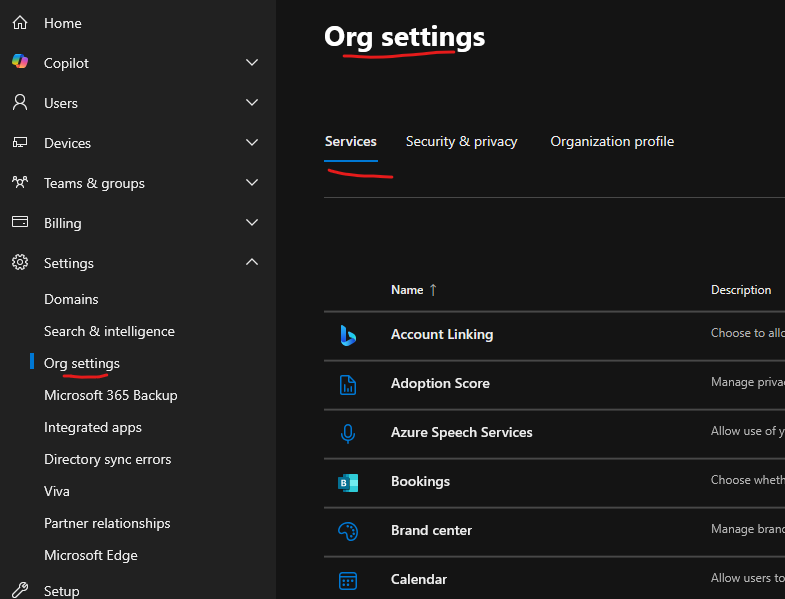Viewport: 785px width, 599px height.
Task: Open the Brand center service
Action: [431, 530]
